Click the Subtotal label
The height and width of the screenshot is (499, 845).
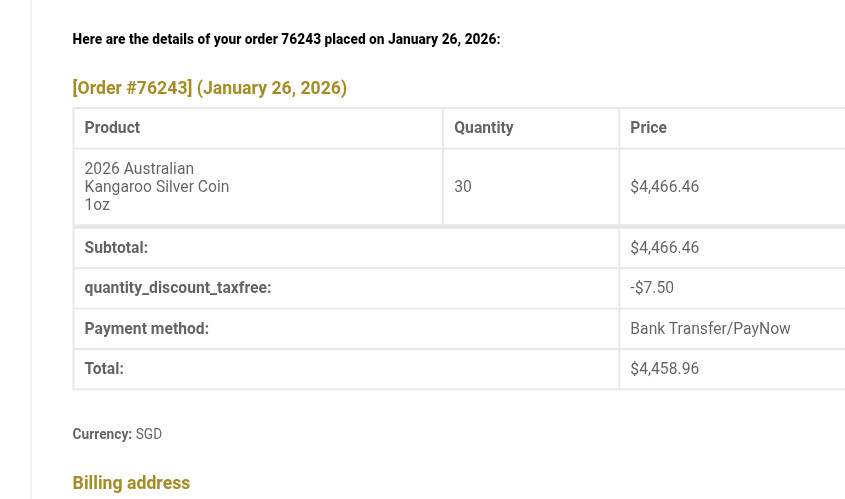116,247
